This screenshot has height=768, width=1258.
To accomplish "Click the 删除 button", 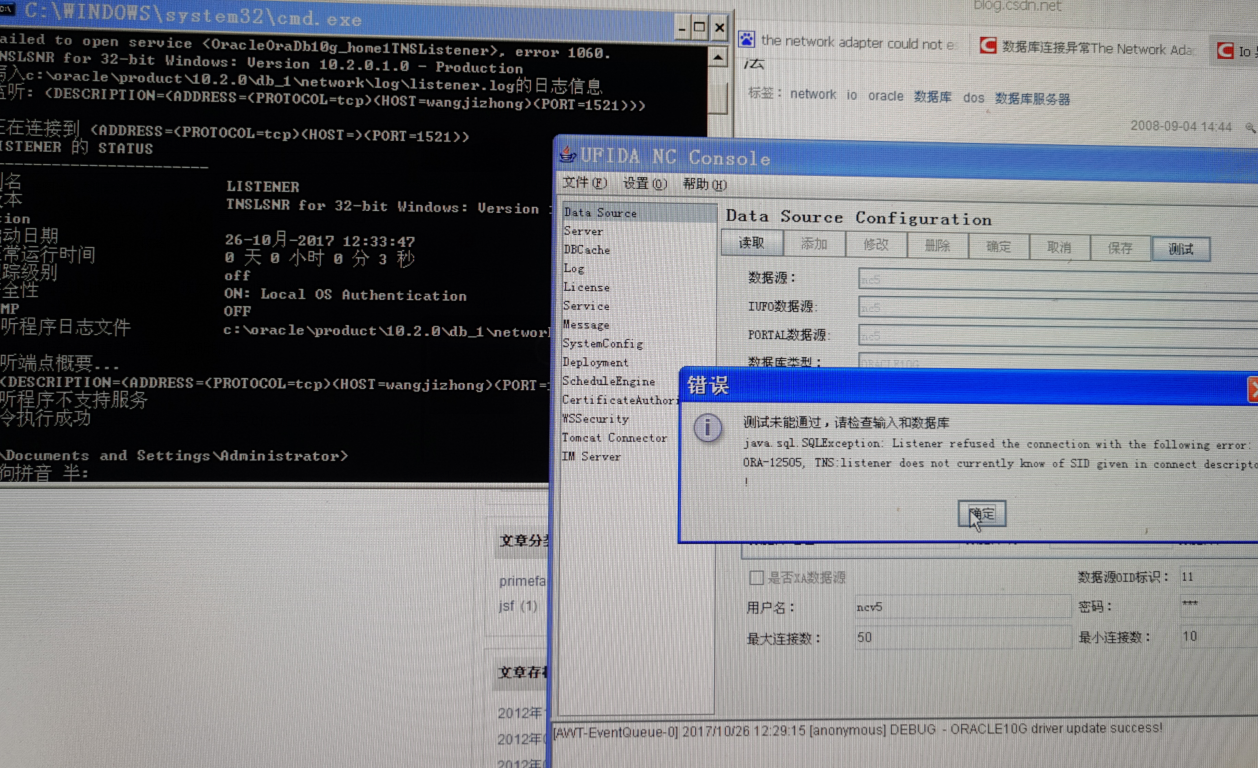I will click(937, 245).
